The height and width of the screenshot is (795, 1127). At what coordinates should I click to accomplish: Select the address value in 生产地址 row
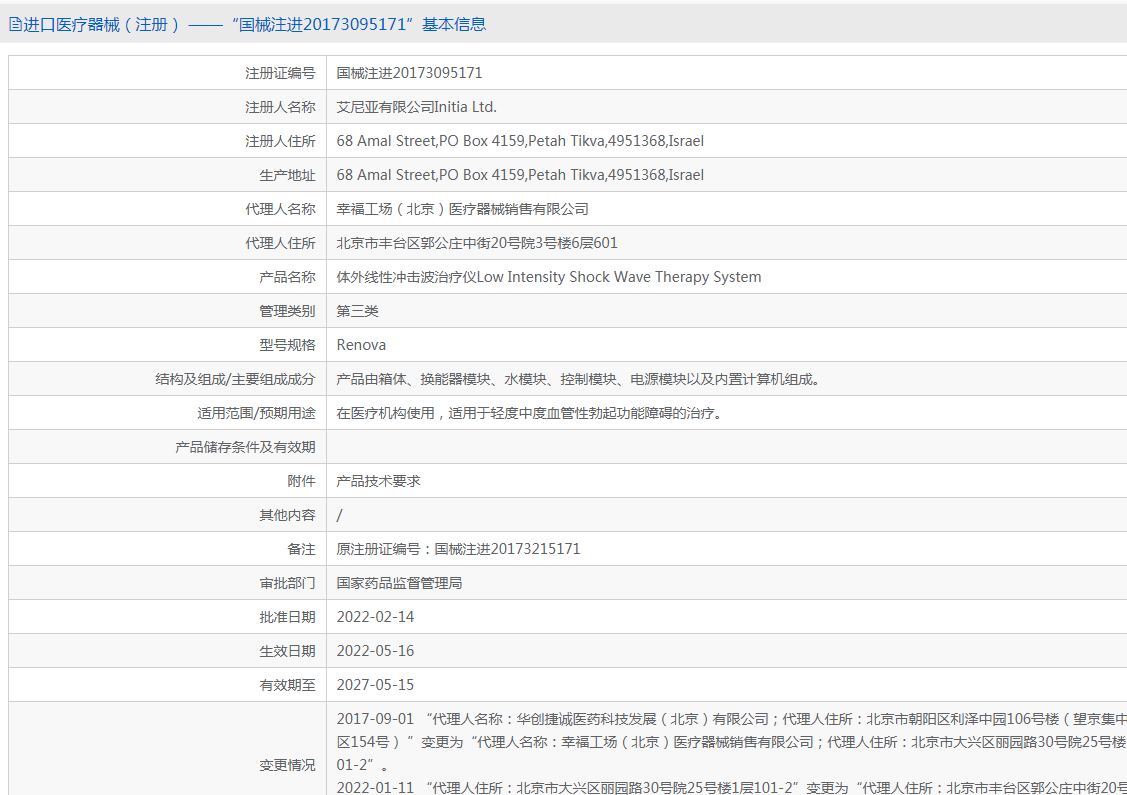click(520, 175)
